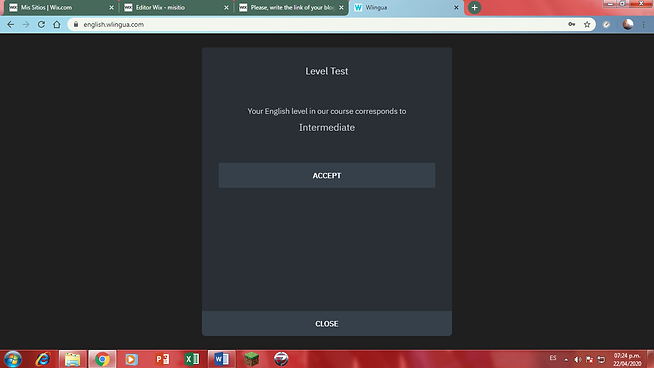The height and width of the screenshot is (368, 654).
Task: Click the Intermediate level text
Action: [x=327, y=128]
